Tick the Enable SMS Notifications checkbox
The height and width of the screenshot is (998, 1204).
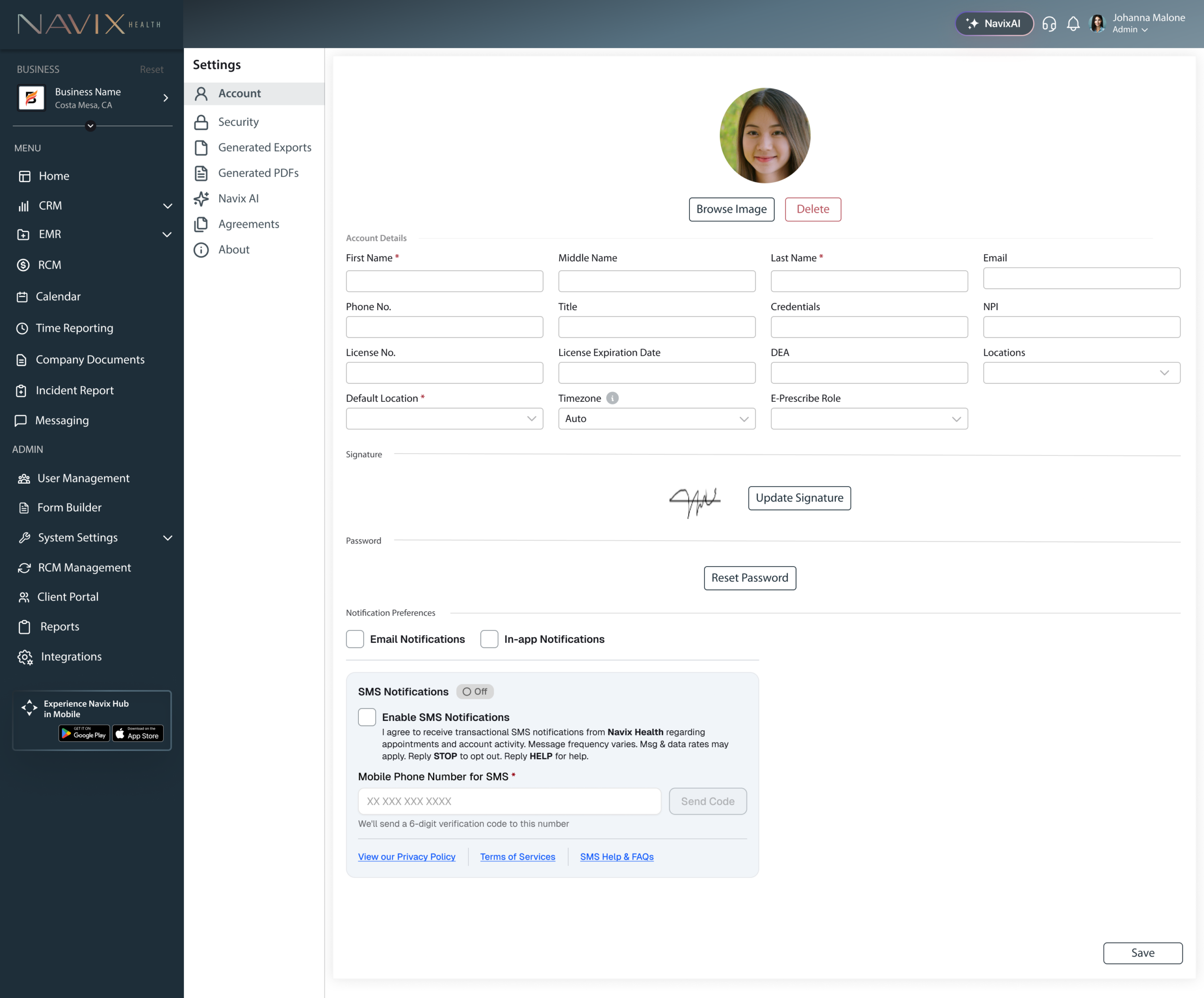(367, 717)
